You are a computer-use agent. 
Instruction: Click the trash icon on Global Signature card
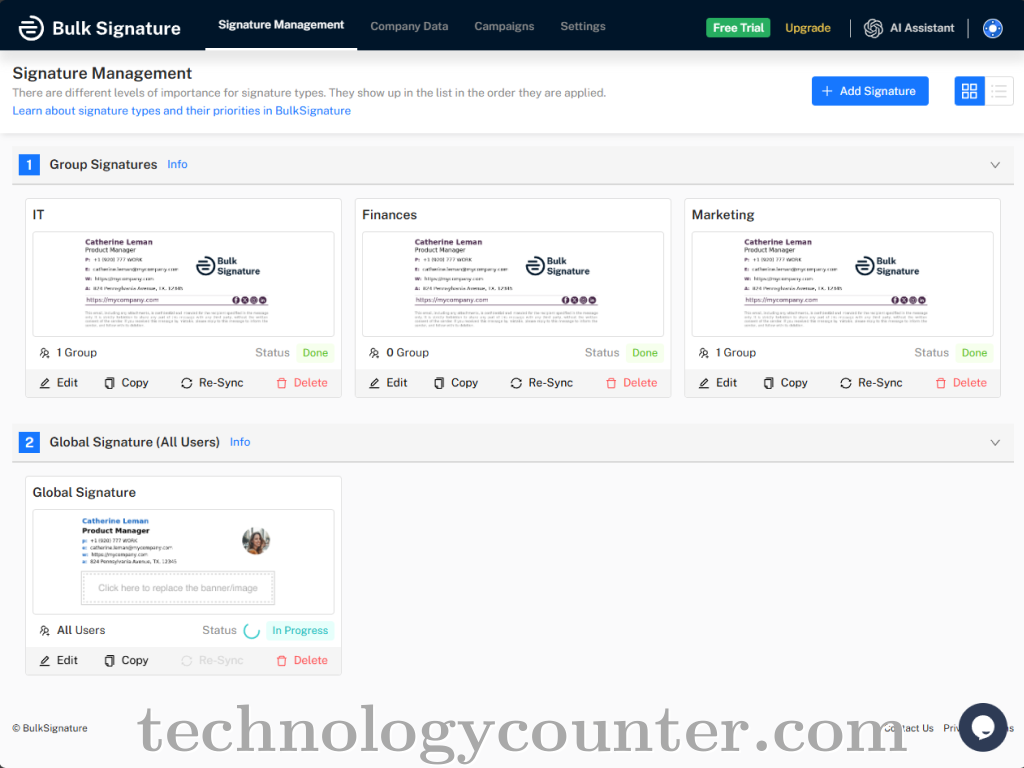tap(281, 661)
